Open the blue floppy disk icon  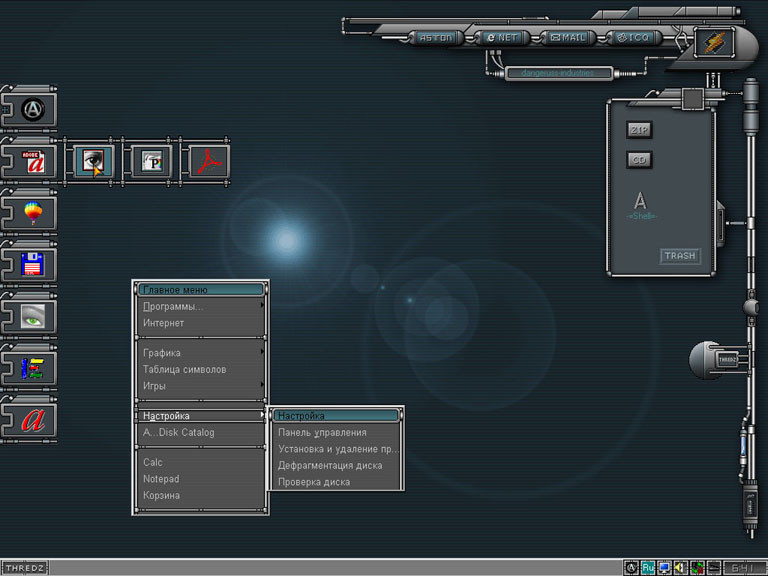34,265
